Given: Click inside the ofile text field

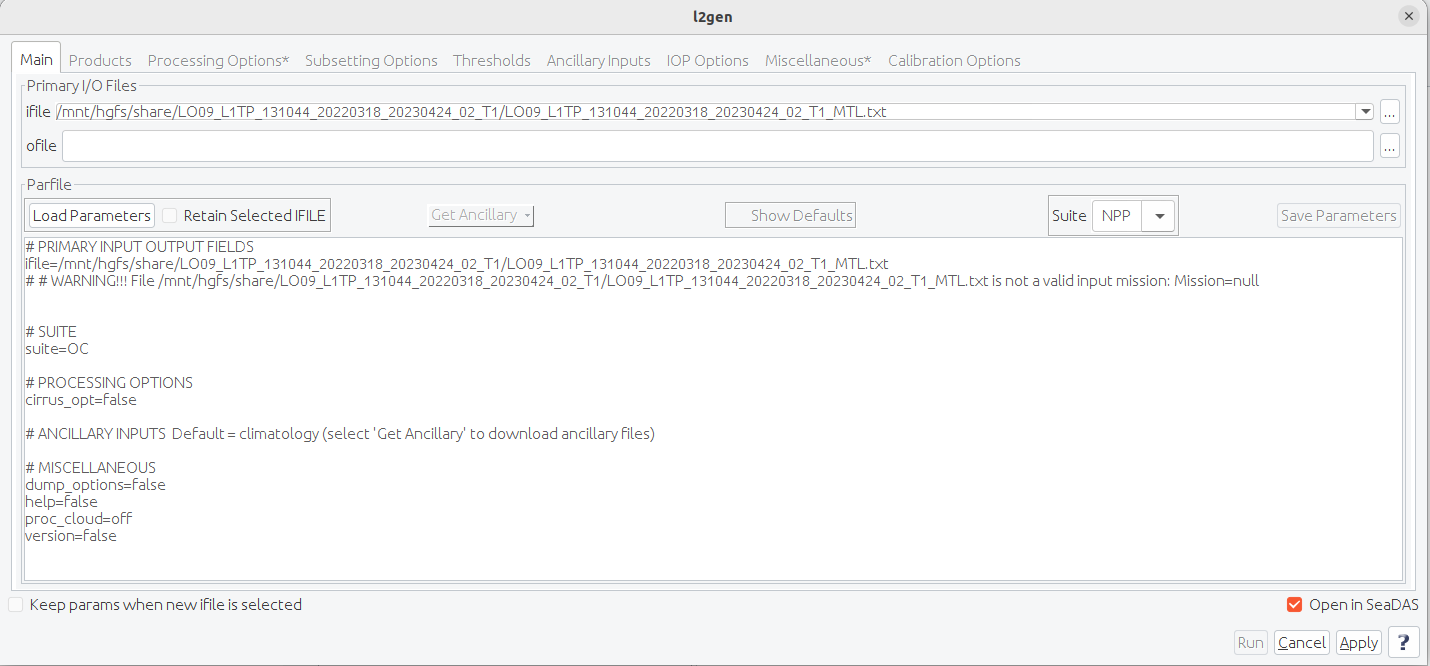Looking at the screenshot, I should pyautogui.click(x=716, y=146).
